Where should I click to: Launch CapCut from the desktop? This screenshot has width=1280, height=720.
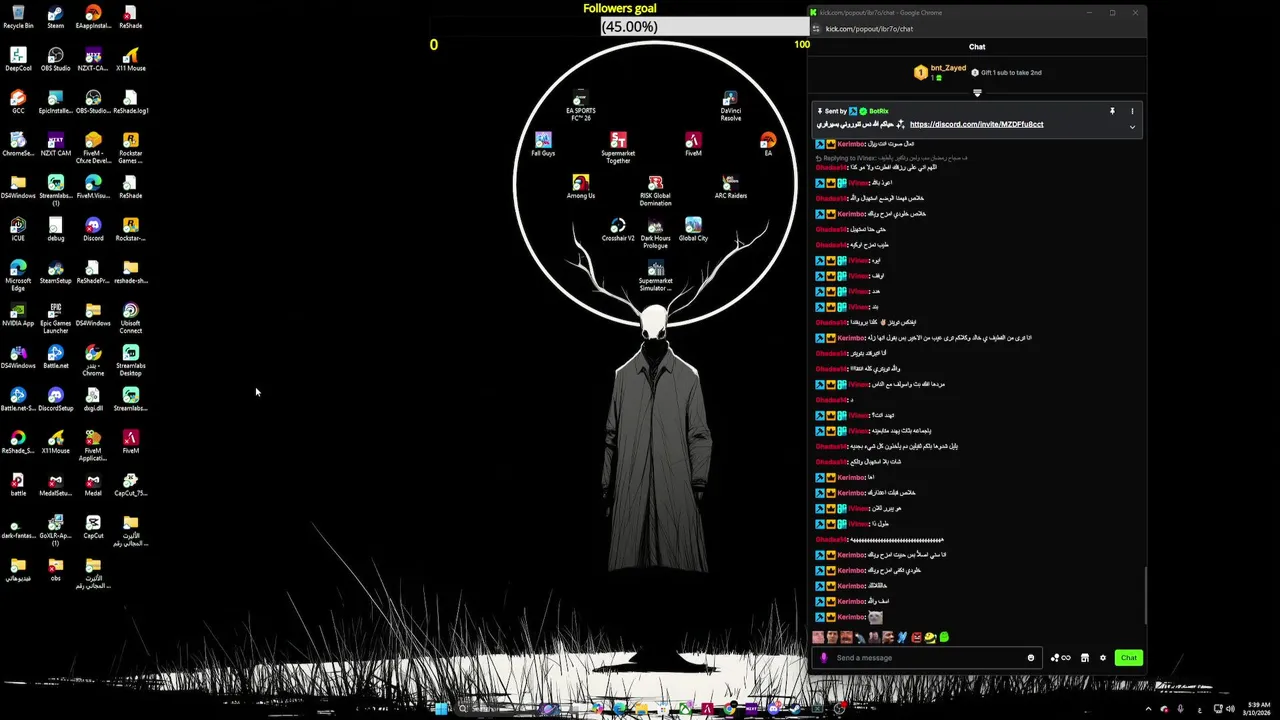tap(93, 527)
